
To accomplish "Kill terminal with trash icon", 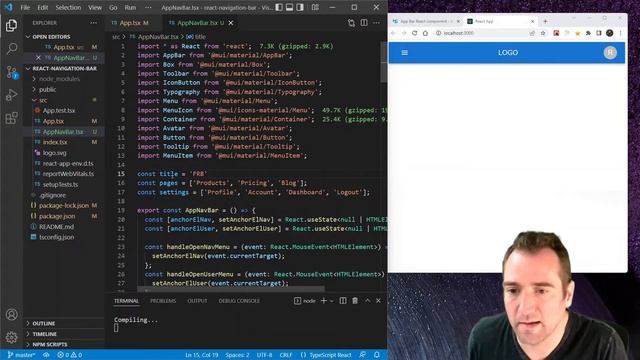I will pos(355,301).
